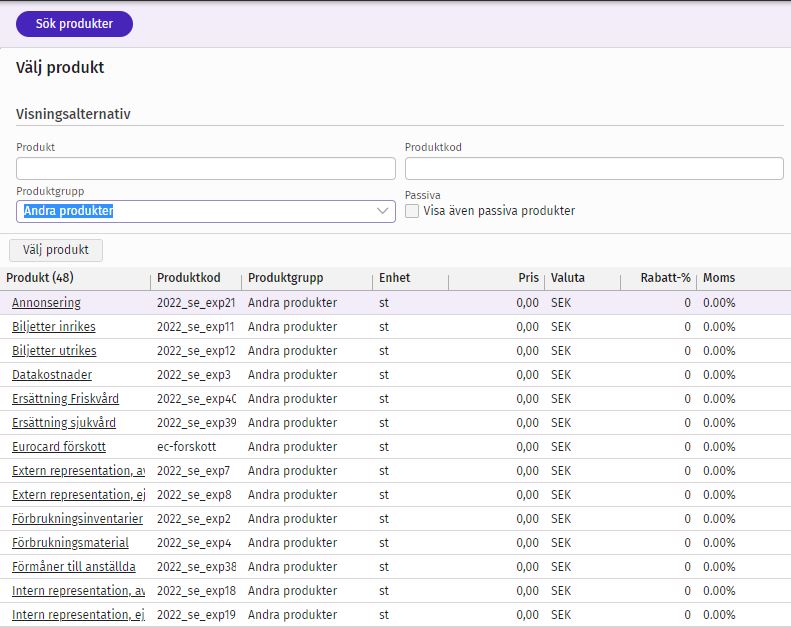The height and width of the screenshot is (627, 791).
Task: Sort by Moms column header
Action: [719, 278]
